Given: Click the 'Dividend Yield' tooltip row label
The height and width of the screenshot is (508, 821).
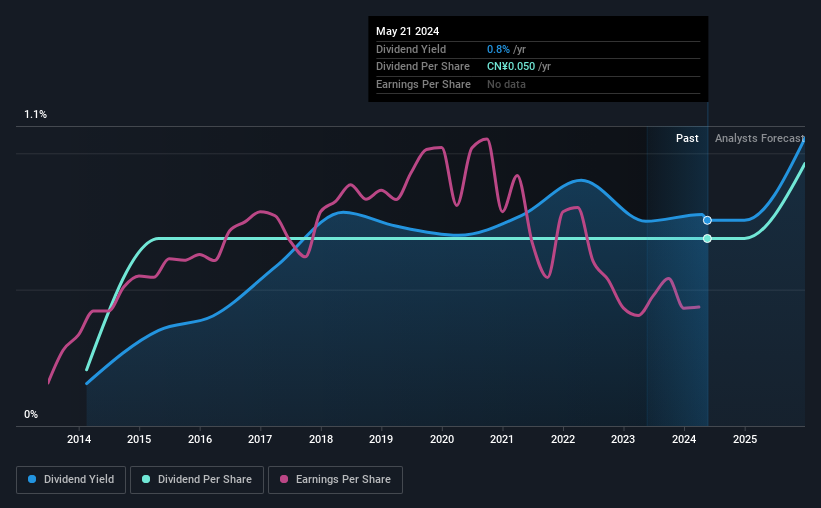Looking at the screenshot, I should [x=411, y=49].
